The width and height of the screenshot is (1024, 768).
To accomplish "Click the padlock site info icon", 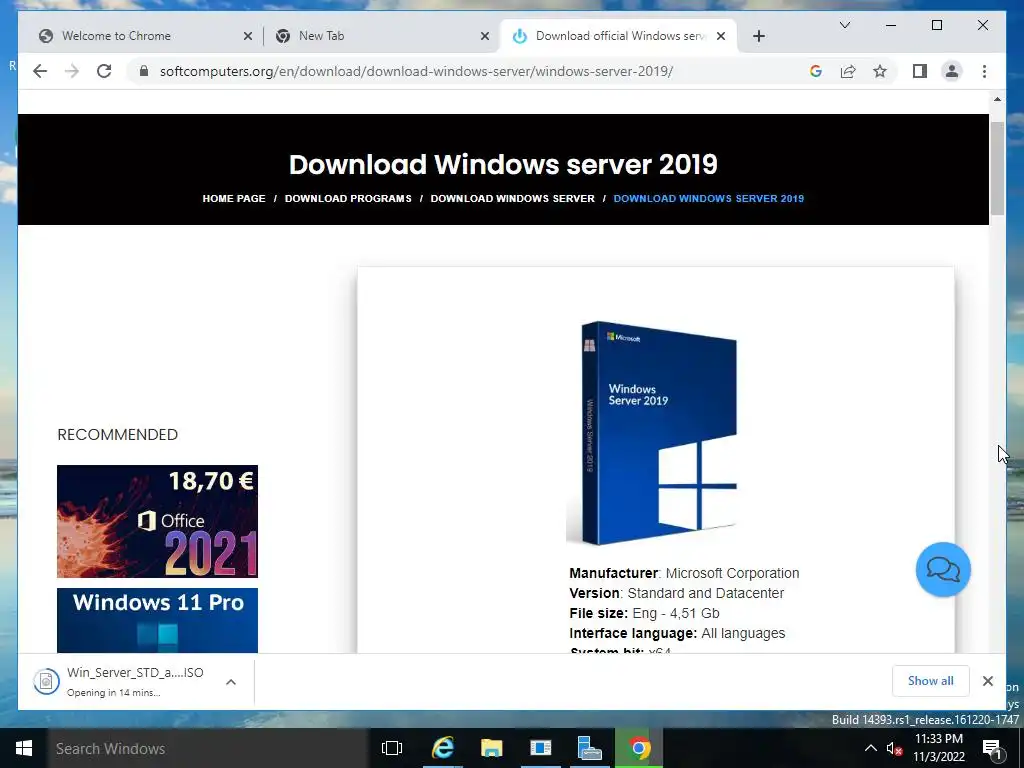I will 144,71.
